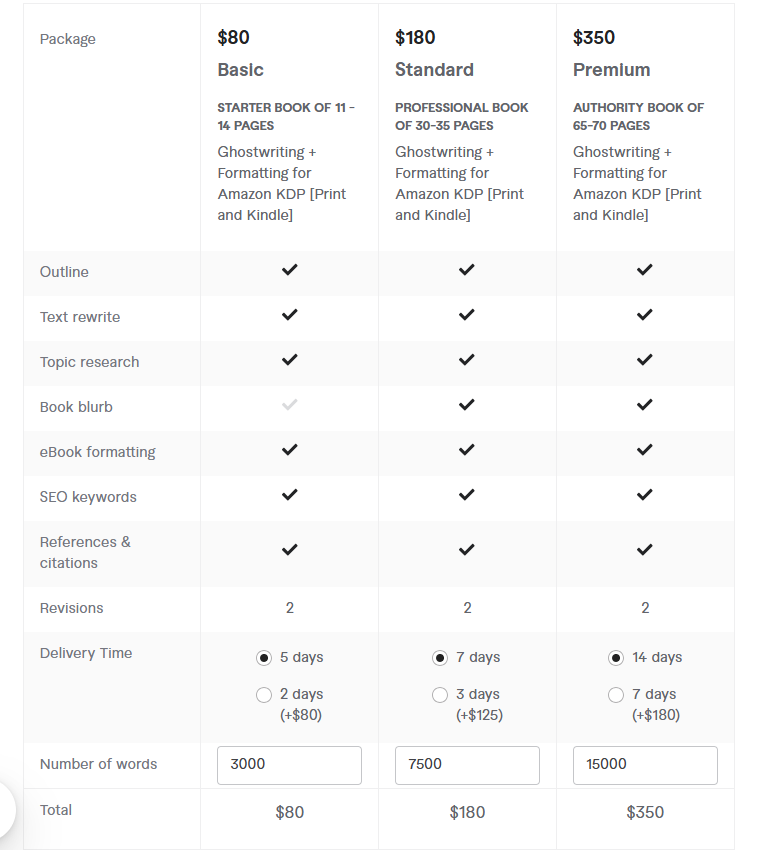Click the Standard 7500 words input field
This screenshot has width=762, height=850.
pos(467,765)
